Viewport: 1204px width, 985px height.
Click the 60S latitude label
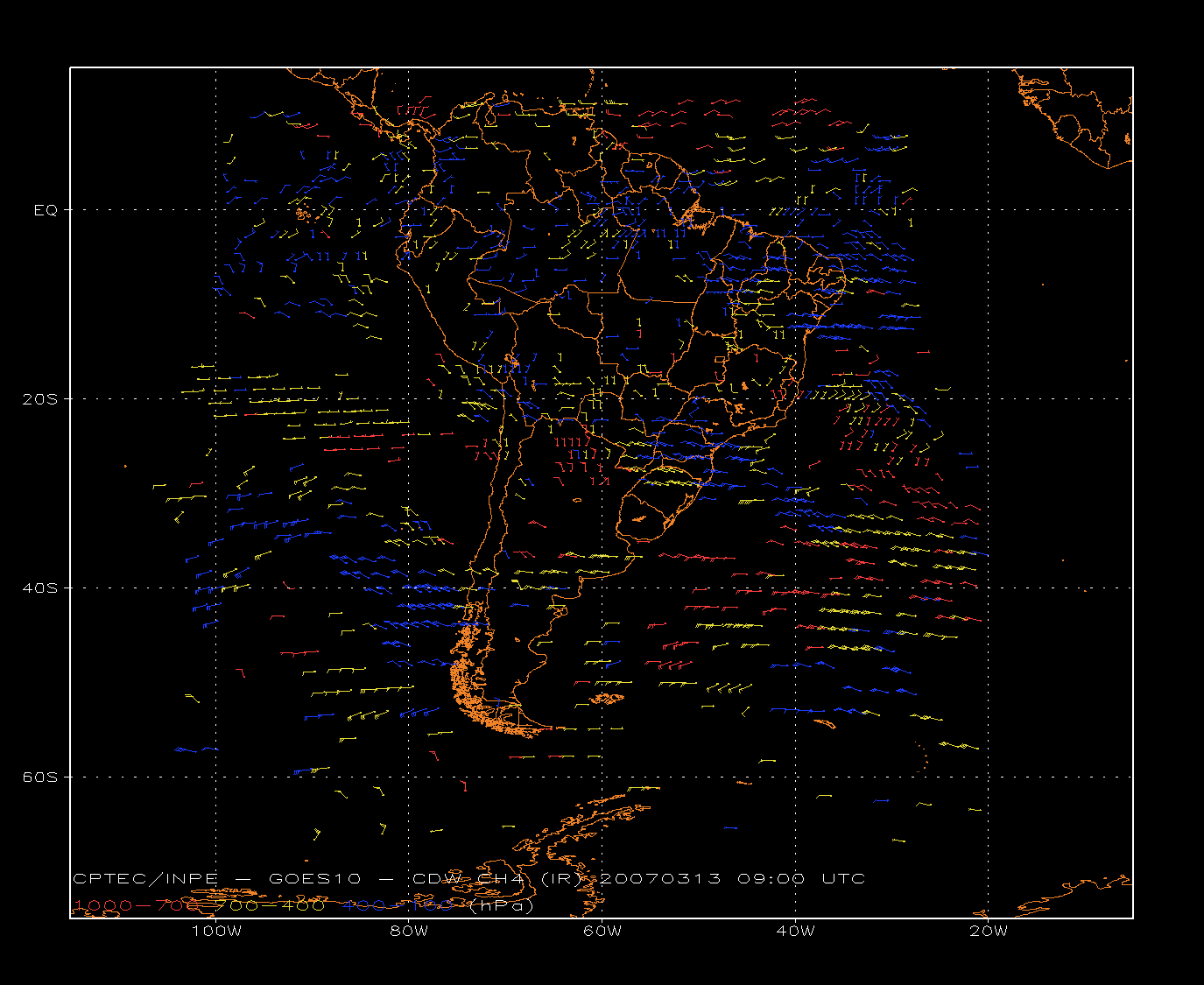[39, 777]
